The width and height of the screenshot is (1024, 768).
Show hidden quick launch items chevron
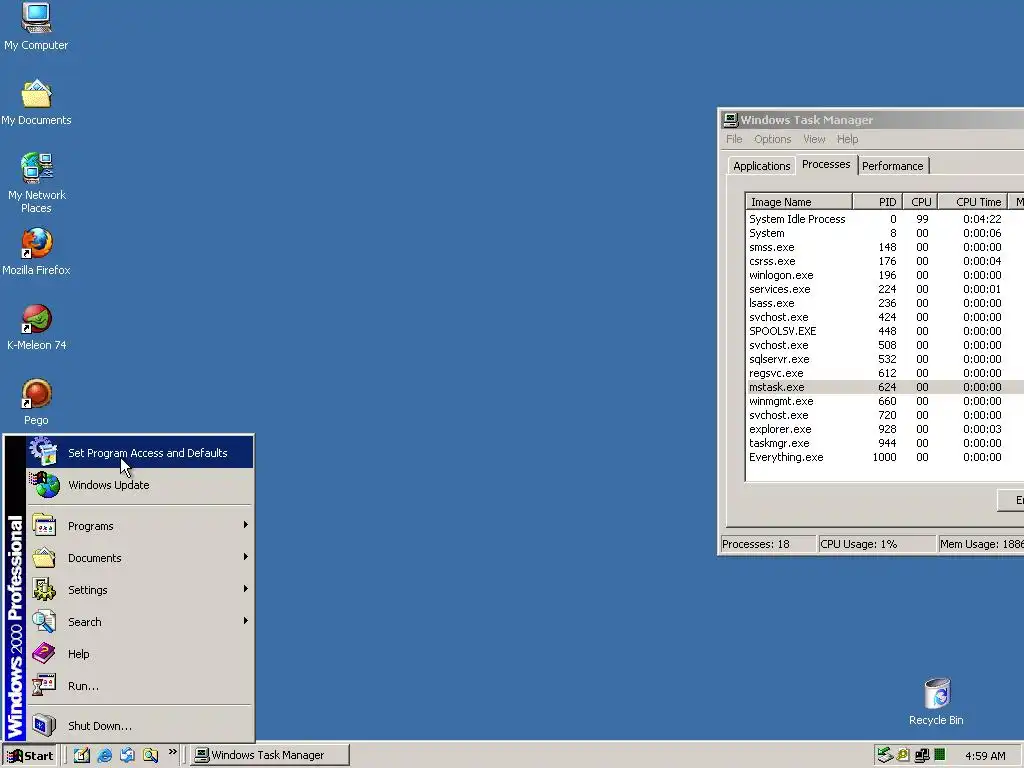[172, 752]
